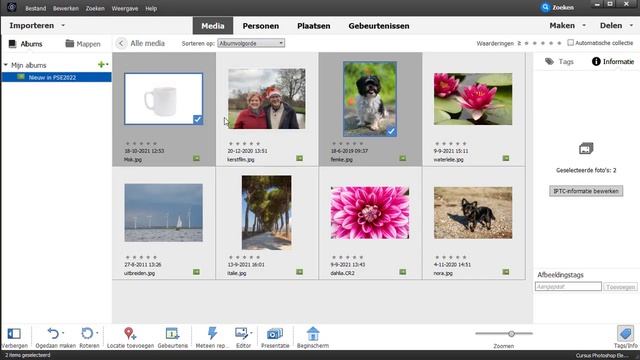Switch to the Mappen view
The image size is (640, 360).
point(83,44)
